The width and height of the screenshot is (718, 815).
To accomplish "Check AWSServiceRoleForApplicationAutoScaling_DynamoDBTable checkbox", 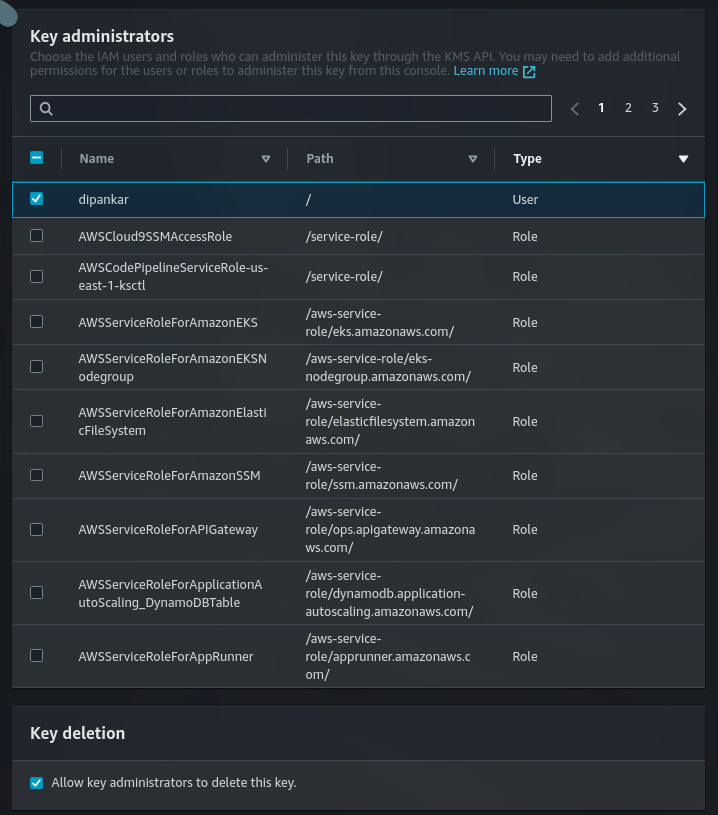I will coord(36,593).
